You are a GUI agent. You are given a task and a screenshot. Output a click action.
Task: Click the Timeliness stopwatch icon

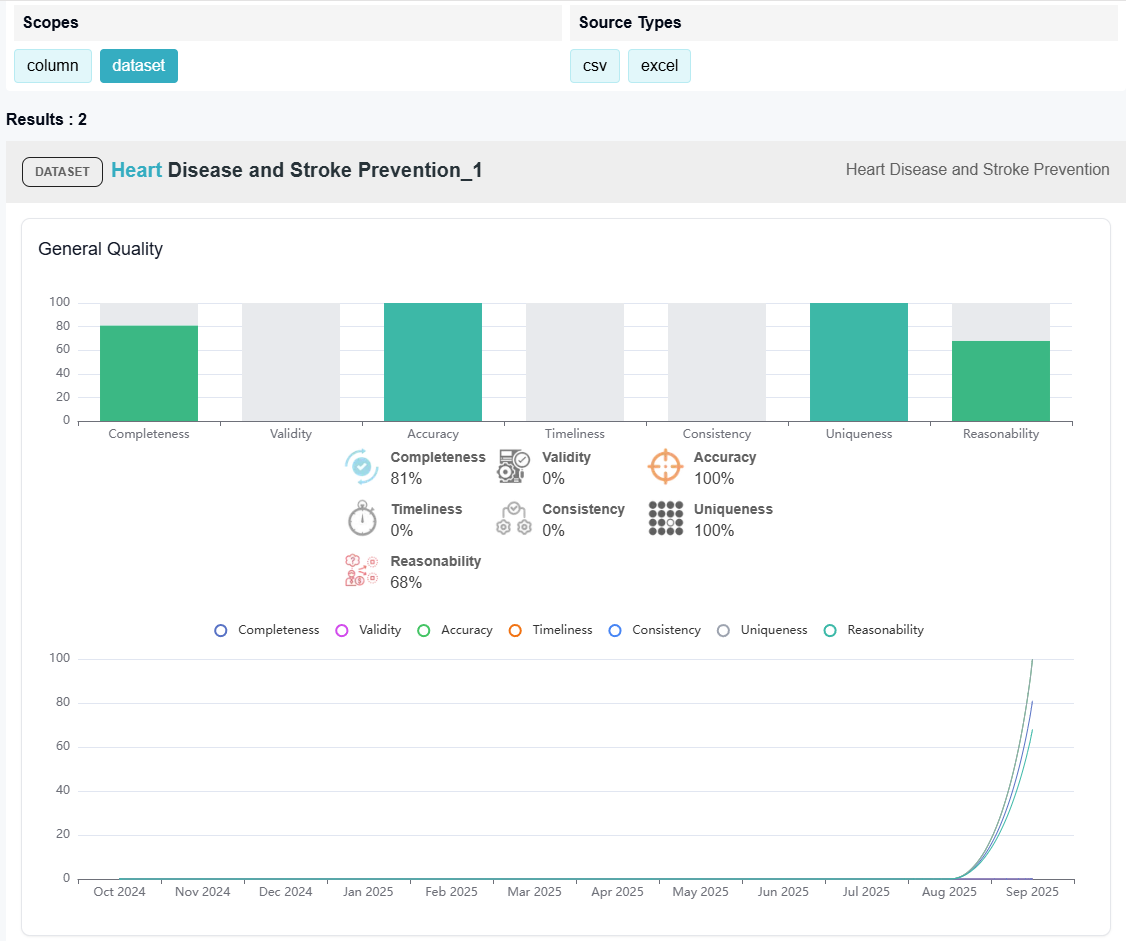(361, 519)
